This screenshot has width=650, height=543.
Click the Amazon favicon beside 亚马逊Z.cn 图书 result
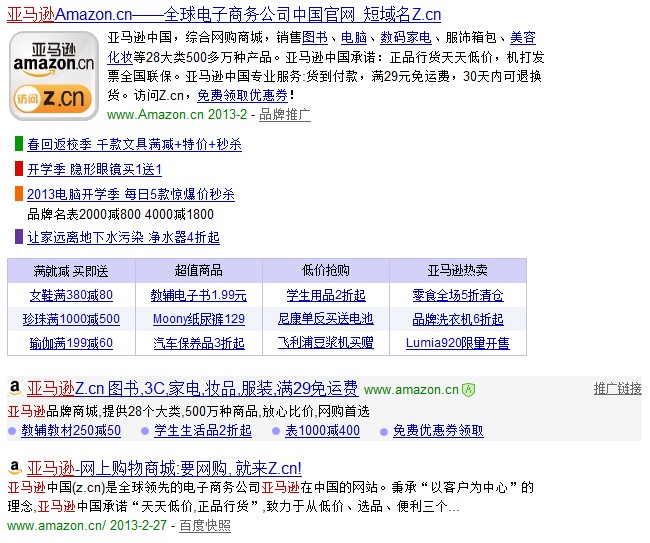coord(15,388)
